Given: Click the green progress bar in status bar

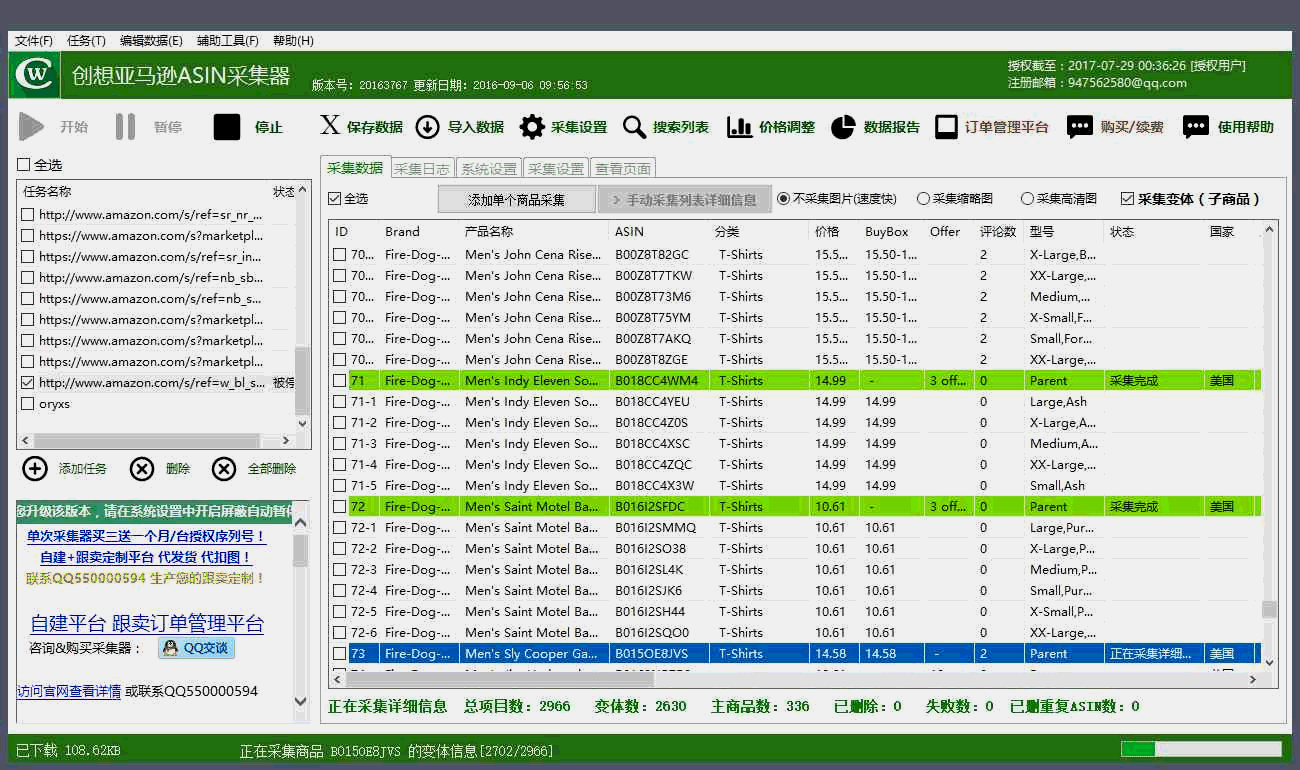Looking at the screenshot, I should tap(1201, 749).
